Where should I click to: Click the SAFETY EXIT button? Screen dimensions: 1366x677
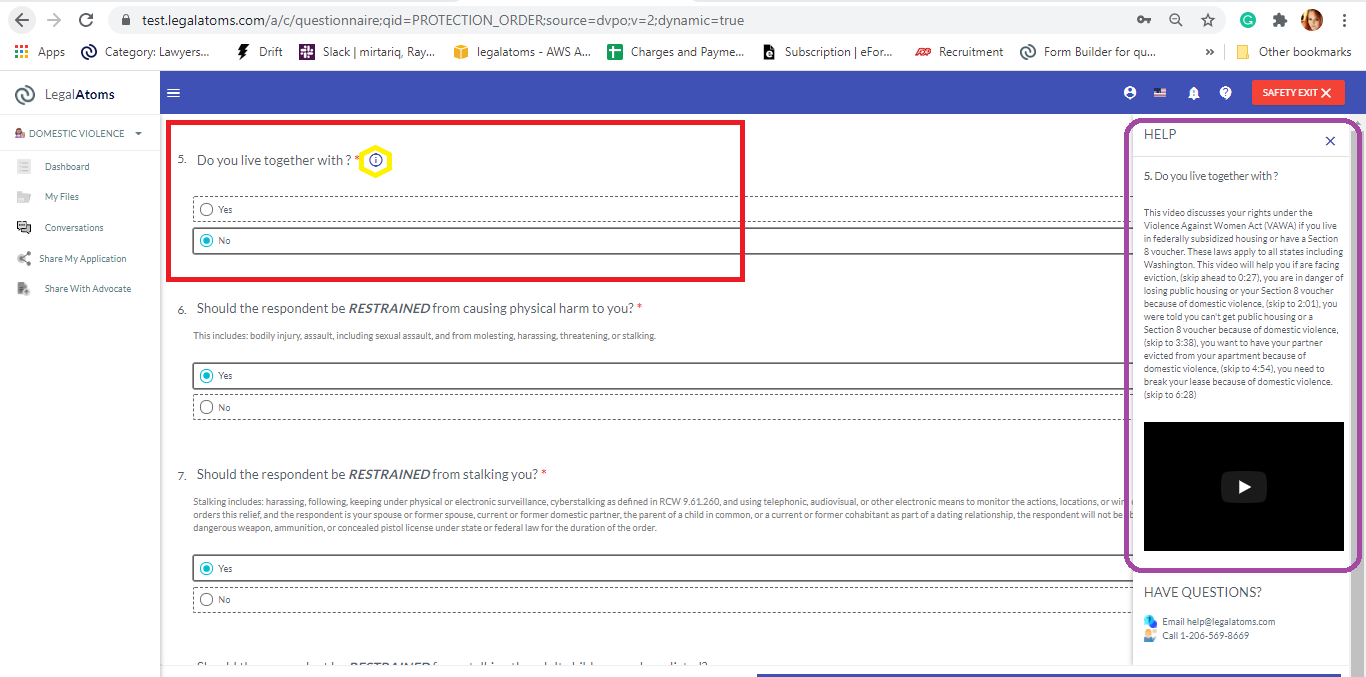point(1298,93)
